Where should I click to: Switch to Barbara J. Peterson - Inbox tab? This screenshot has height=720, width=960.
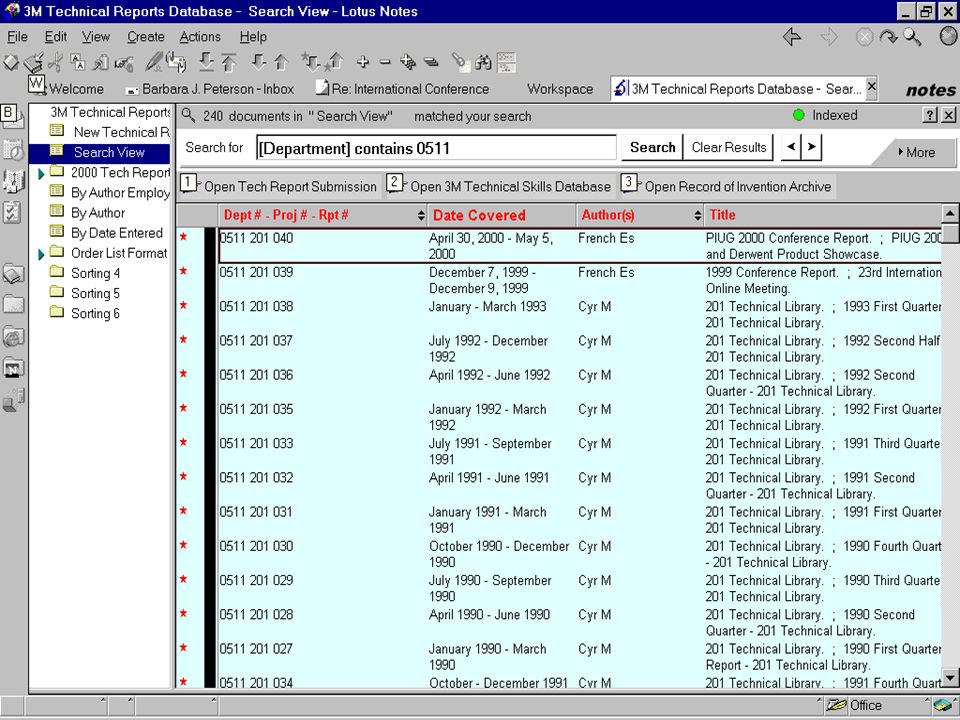[x=210, y=89]
